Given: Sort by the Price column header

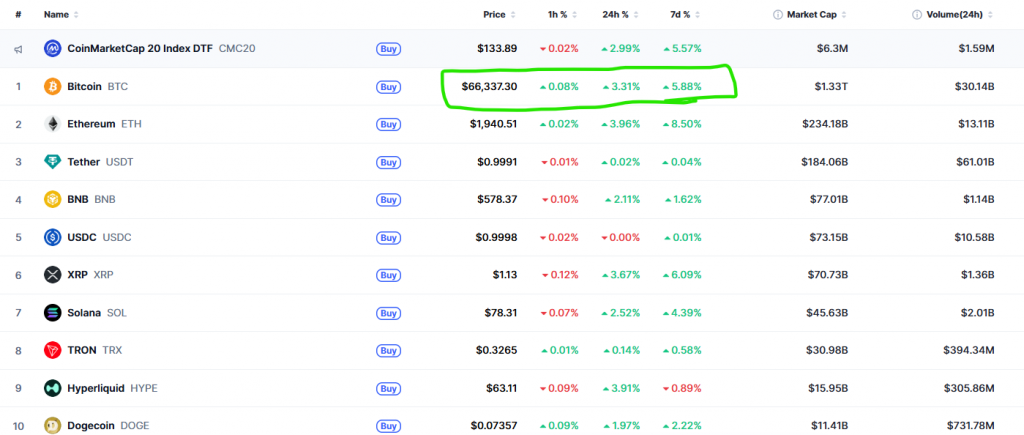Looking at the screenshot, I should click(x=500, y=14).
